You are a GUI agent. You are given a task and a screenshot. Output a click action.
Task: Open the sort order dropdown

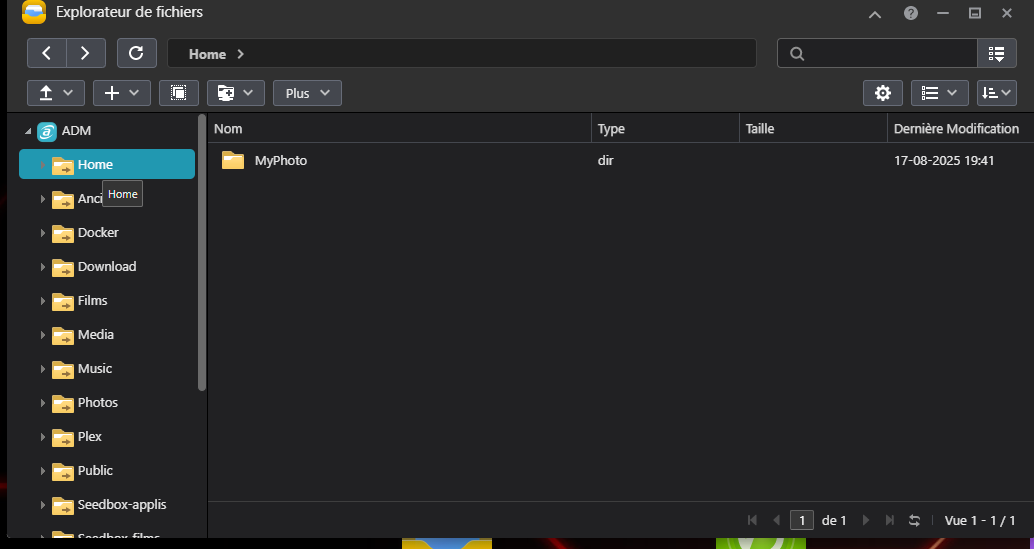pos(996,93)
